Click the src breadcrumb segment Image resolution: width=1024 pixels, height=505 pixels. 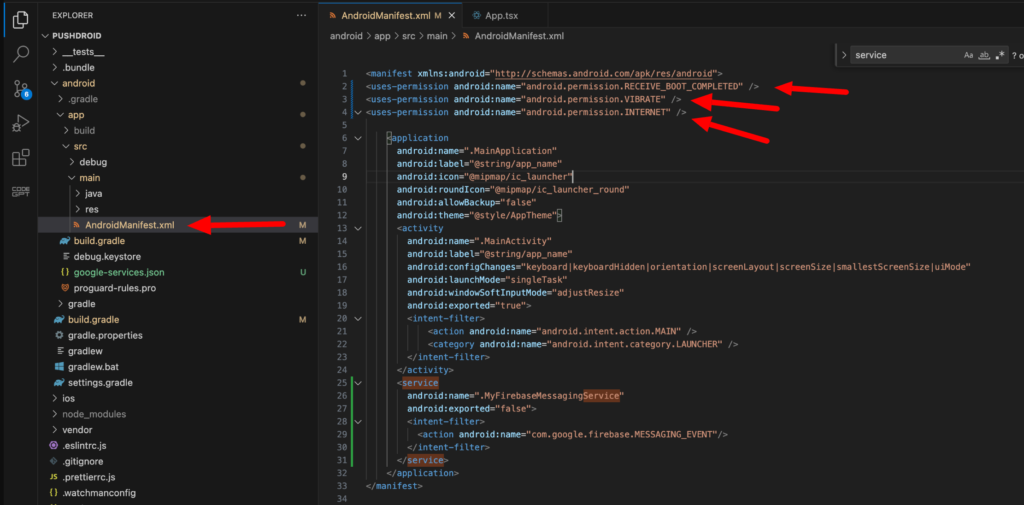pos(409,36)
